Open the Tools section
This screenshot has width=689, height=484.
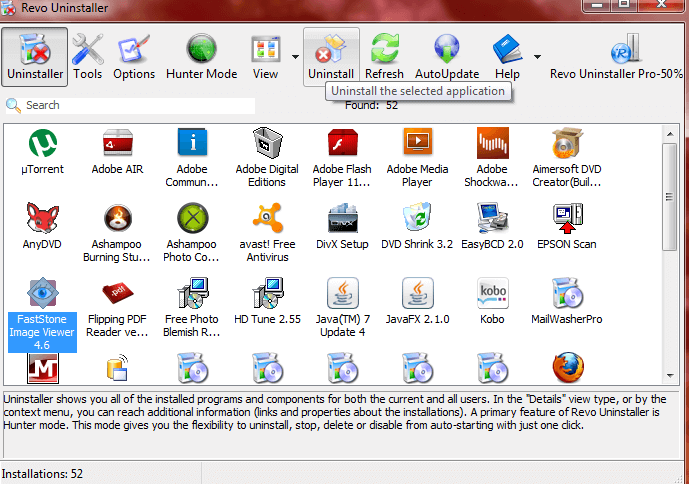[87, 57]
